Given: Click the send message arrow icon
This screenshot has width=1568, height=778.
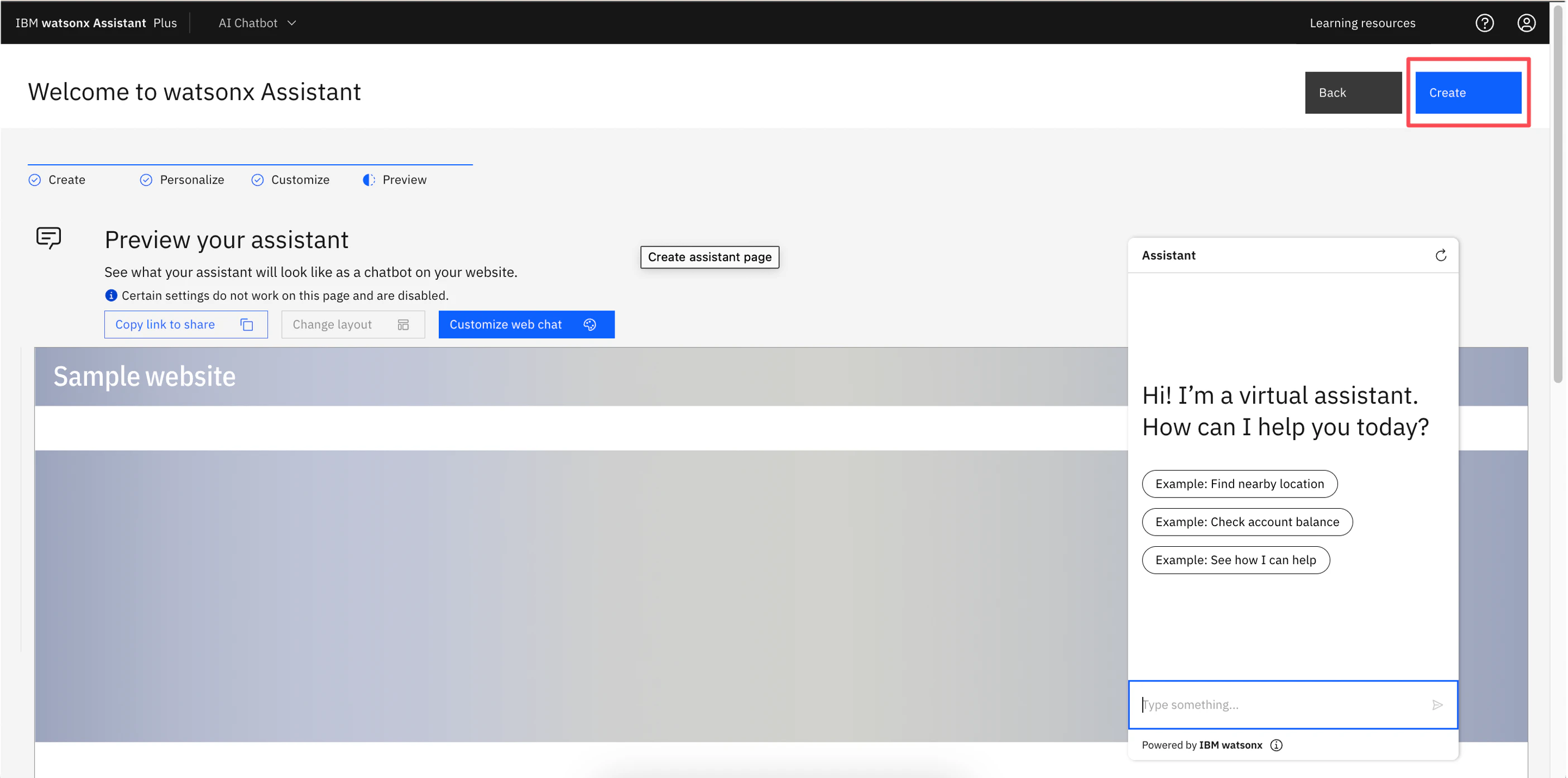Looking at the screenshot, I should [1437, 705].
